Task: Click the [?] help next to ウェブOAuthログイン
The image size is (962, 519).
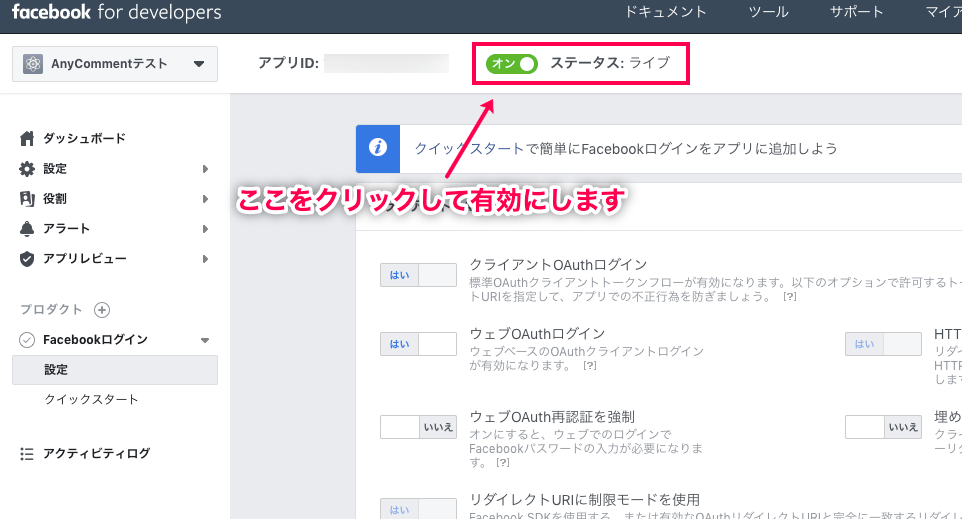Action: 590,366
